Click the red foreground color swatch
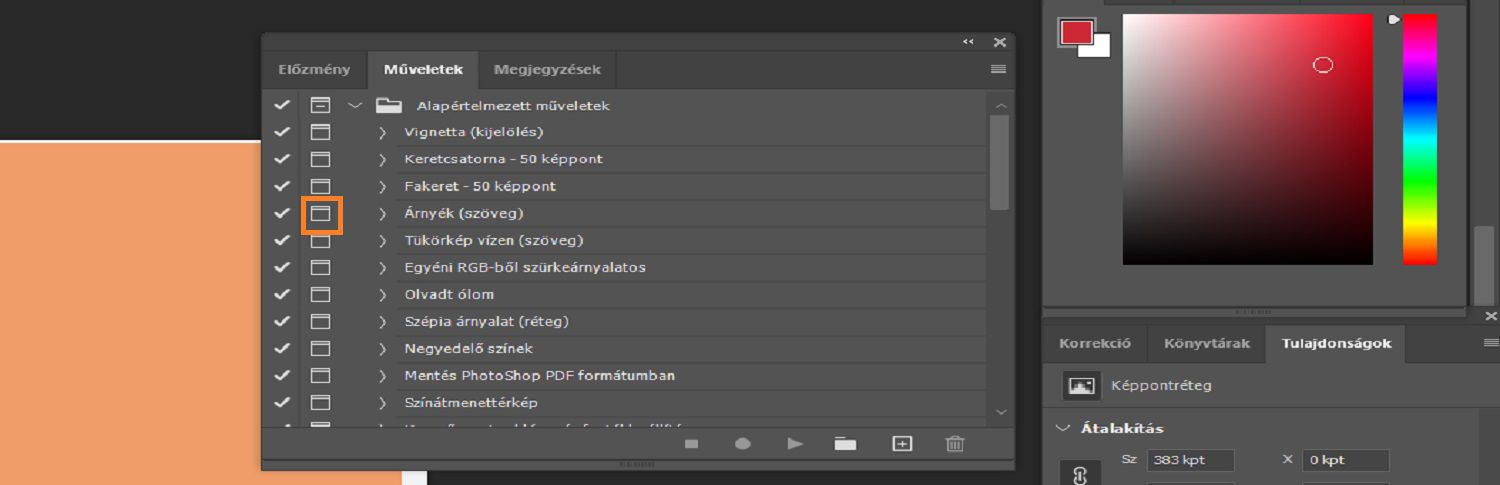Screen dimensions: 1500x485 (1076, 32)
